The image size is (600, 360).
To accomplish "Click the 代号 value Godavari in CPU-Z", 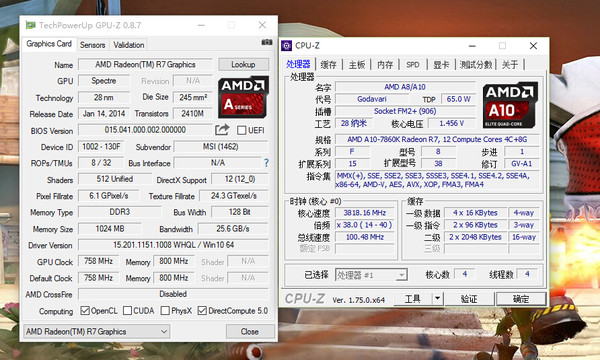I will tap(372, 99).
